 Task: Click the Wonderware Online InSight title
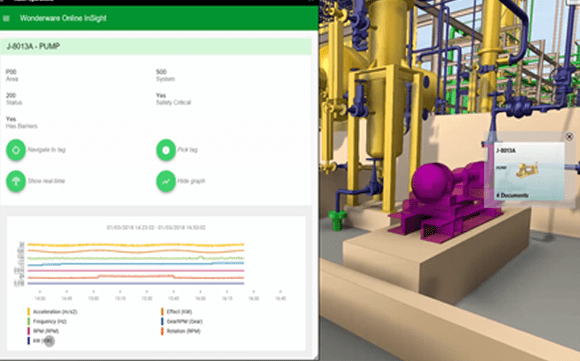pos(63,18)
